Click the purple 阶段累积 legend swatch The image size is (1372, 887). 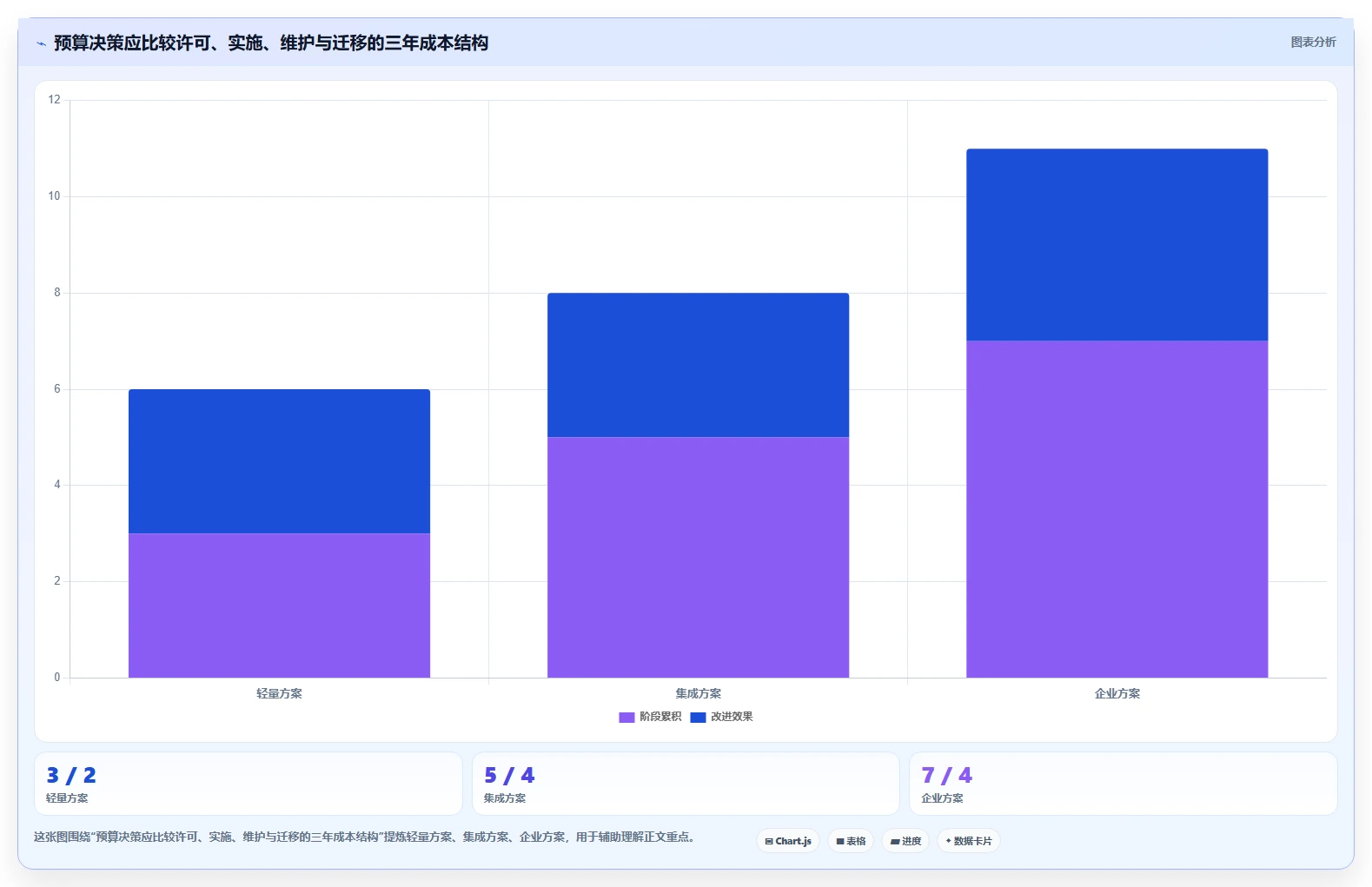[626, 717]
